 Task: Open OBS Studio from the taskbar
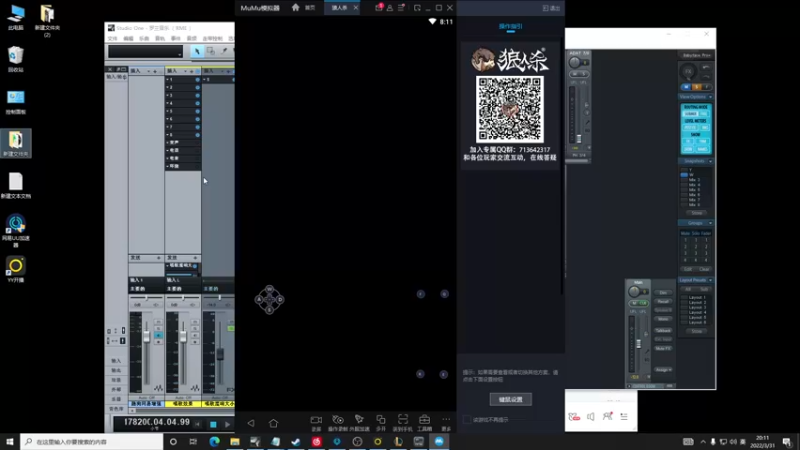(357, 441)
